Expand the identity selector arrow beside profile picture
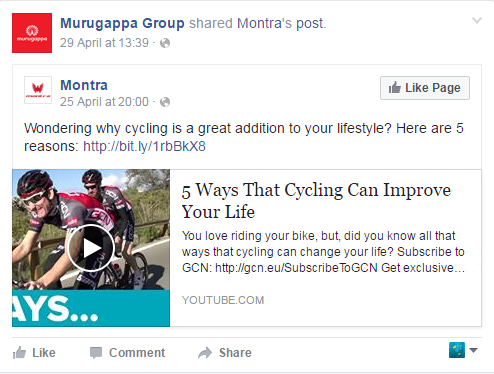 [473, 350]
